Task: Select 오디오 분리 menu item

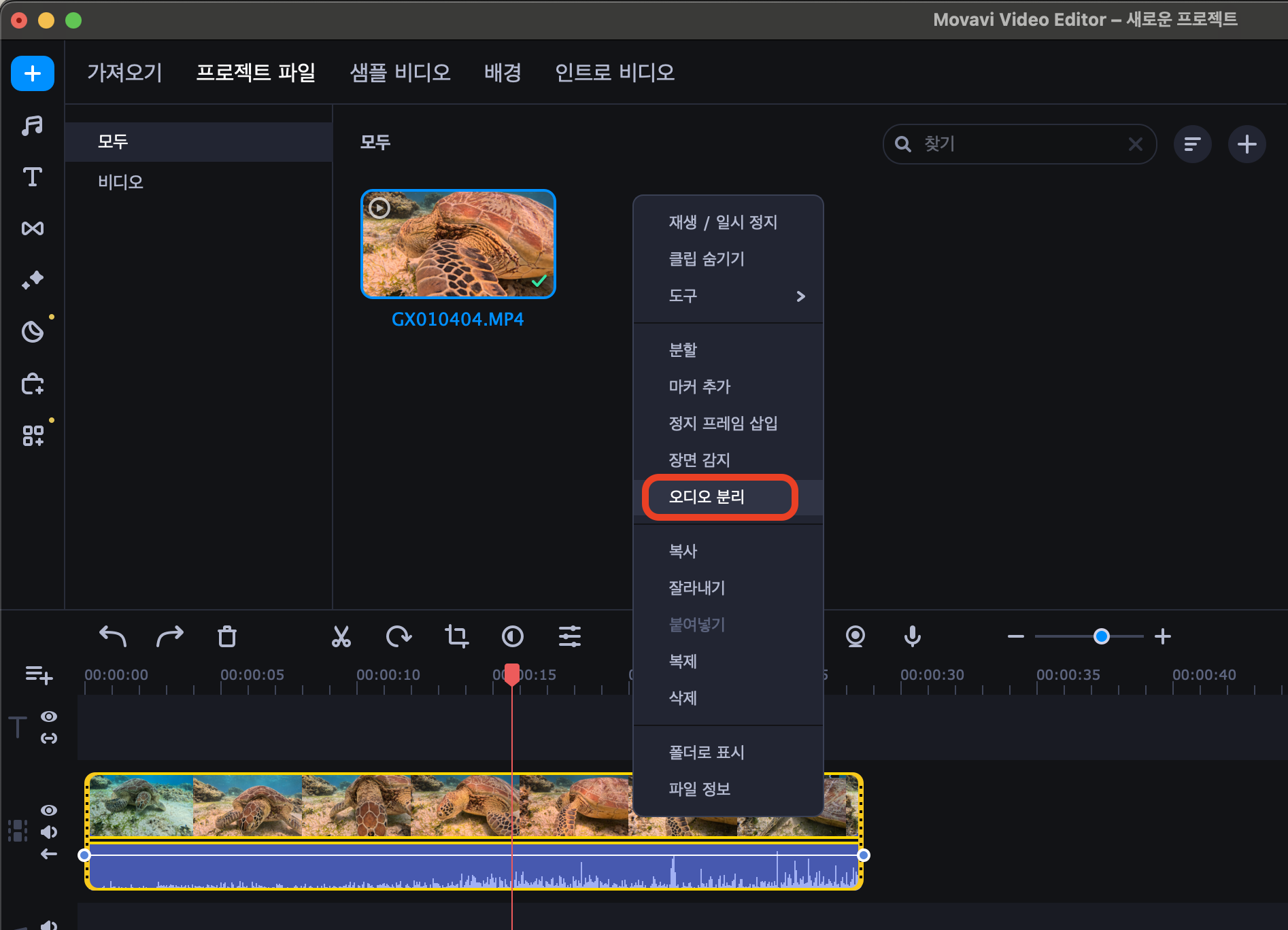Action: (x=728, y=497)
